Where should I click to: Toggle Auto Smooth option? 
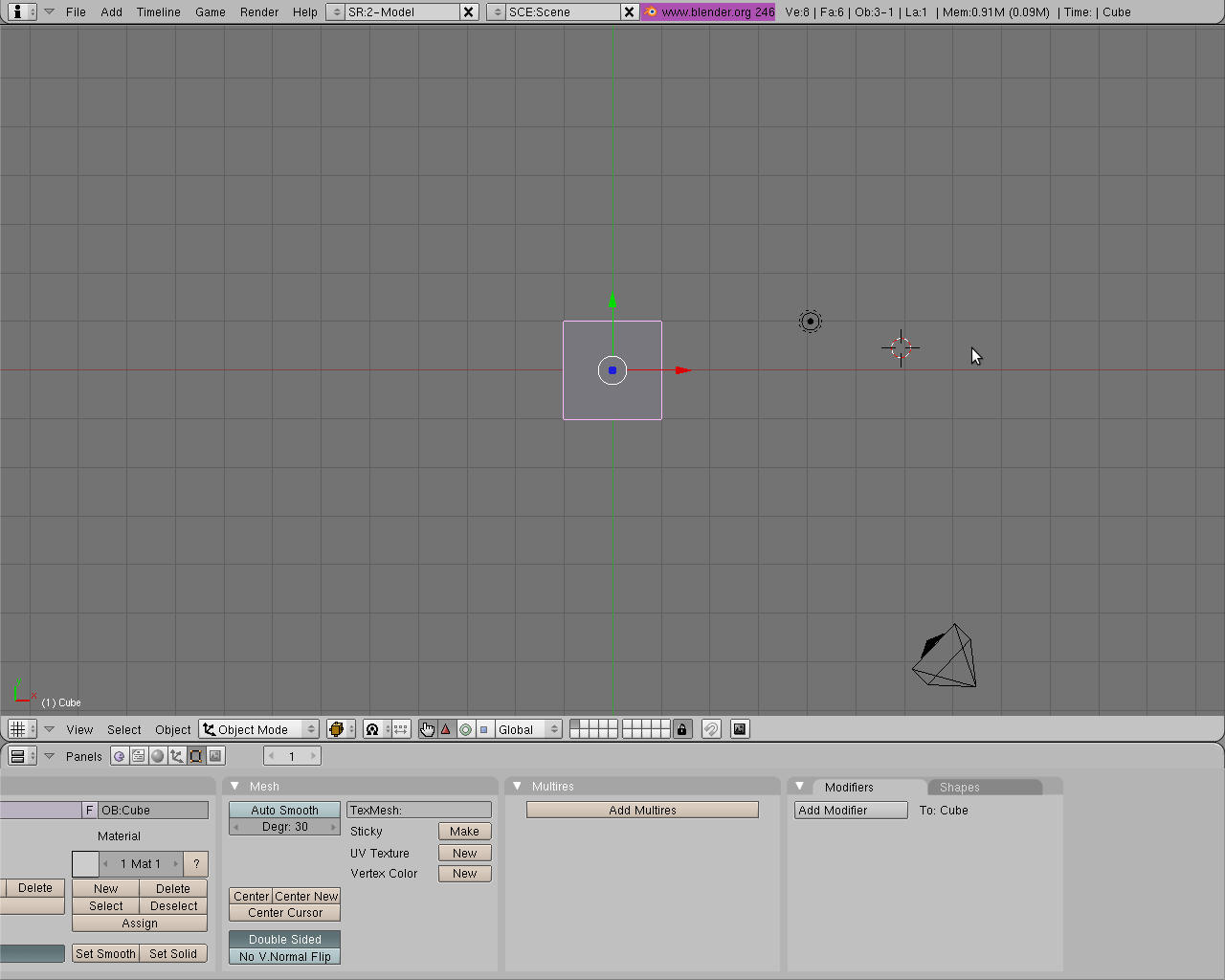click(284, 810)
